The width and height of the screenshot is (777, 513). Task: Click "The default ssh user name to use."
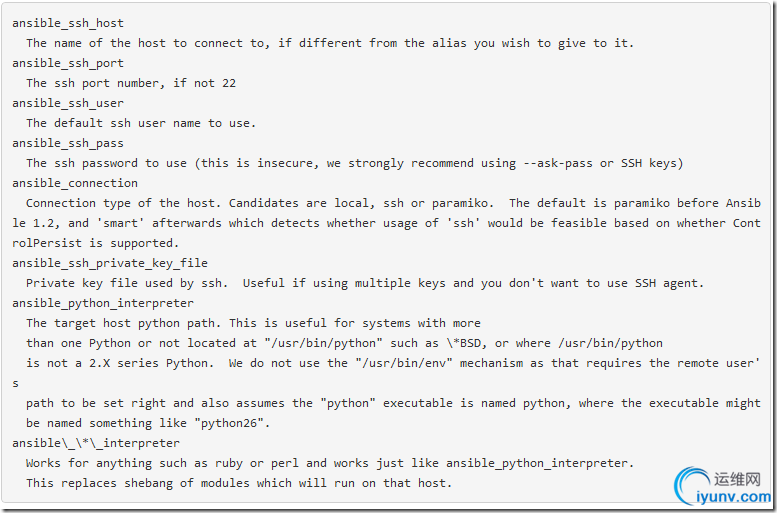point(141,123)
